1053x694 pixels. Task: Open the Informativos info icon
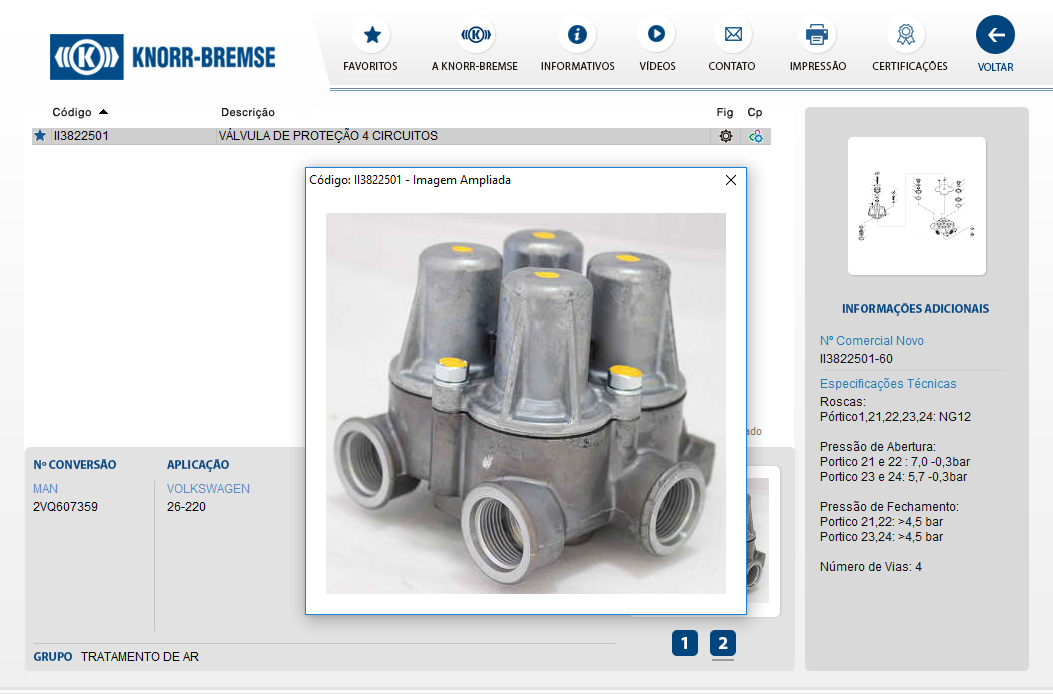point(577,36)
